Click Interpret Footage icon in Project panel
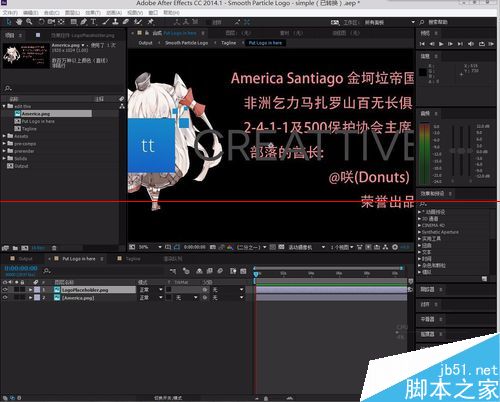Screen dimensions: 500x402 tap(5, 248)
